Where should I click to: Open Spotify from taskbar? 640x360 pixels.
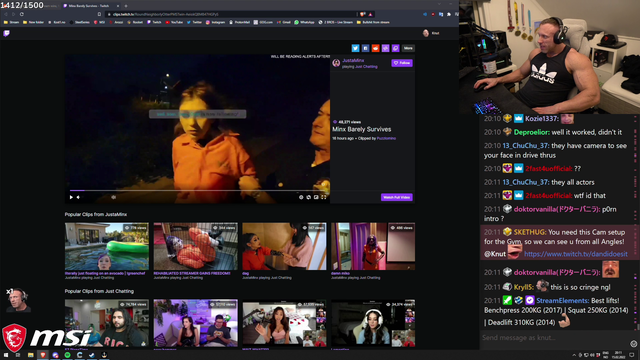[67, 355]
